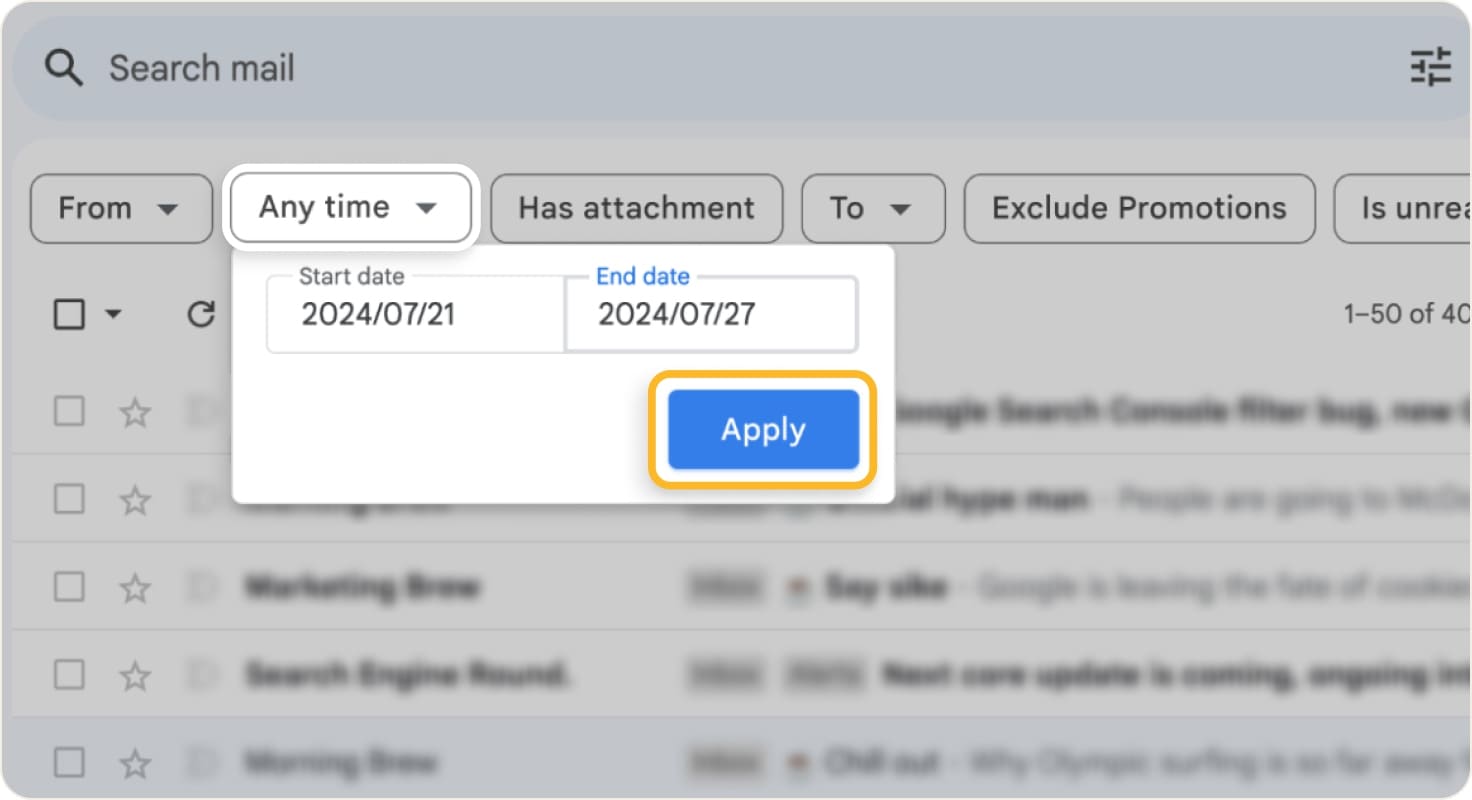Apply the selected date range
Viewport: 1472px width, 800px height.
click(x=762, y=429)
